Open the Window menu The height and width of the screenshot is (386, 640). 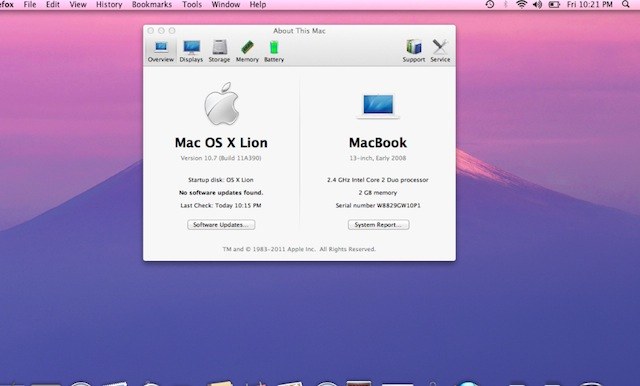[x=226, y=4]
